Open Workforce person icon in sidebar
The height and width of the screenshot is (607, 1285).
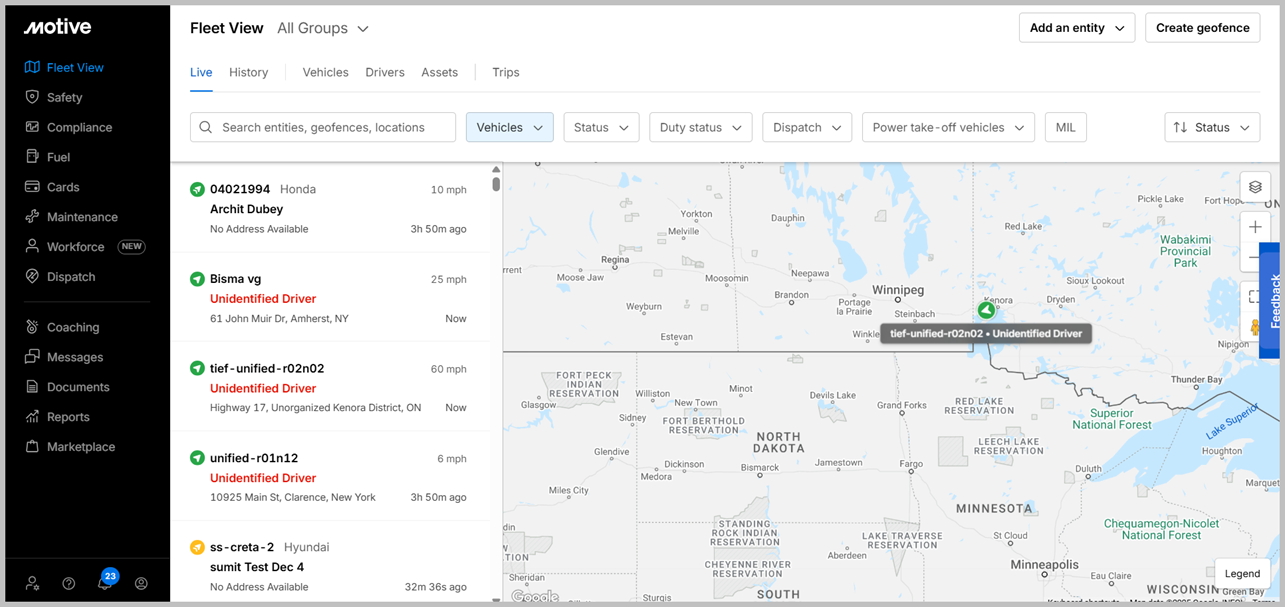(32, 247)
